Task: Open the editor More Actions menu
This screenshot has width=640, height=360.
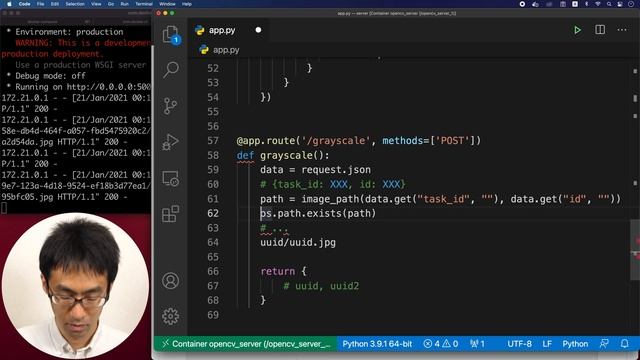Action: tap(622, 30)
